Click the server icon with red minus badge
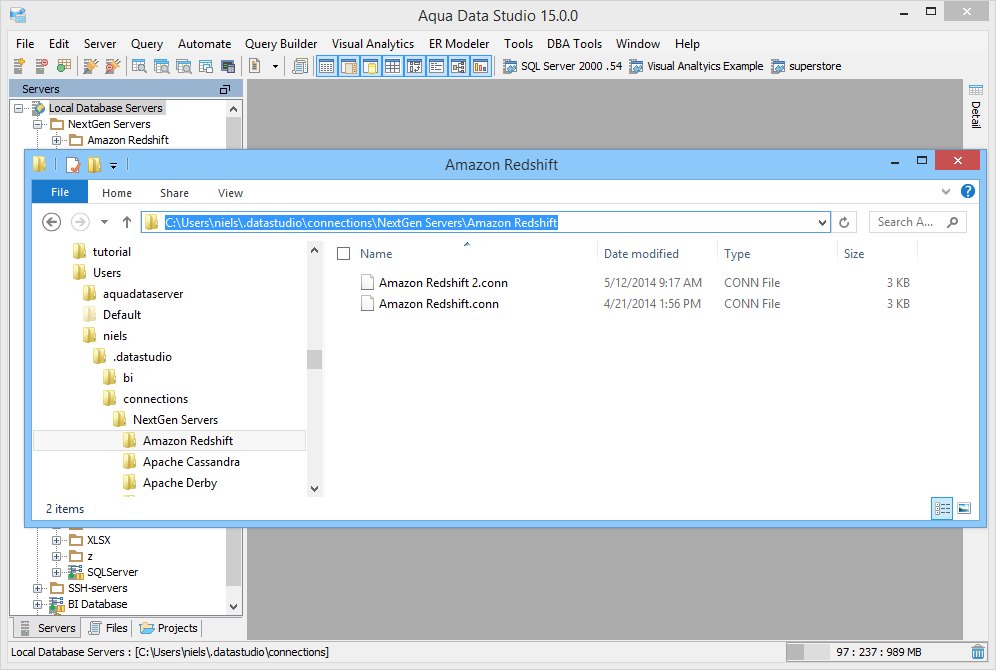 tap(41, 65)
